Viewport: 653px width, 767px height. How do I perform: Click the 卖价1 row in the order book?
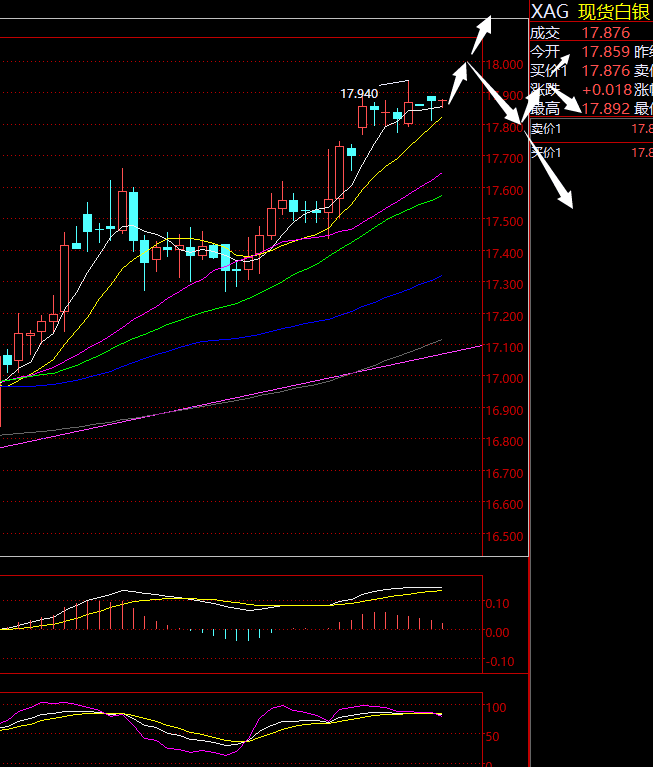click(x=591, y=129)
